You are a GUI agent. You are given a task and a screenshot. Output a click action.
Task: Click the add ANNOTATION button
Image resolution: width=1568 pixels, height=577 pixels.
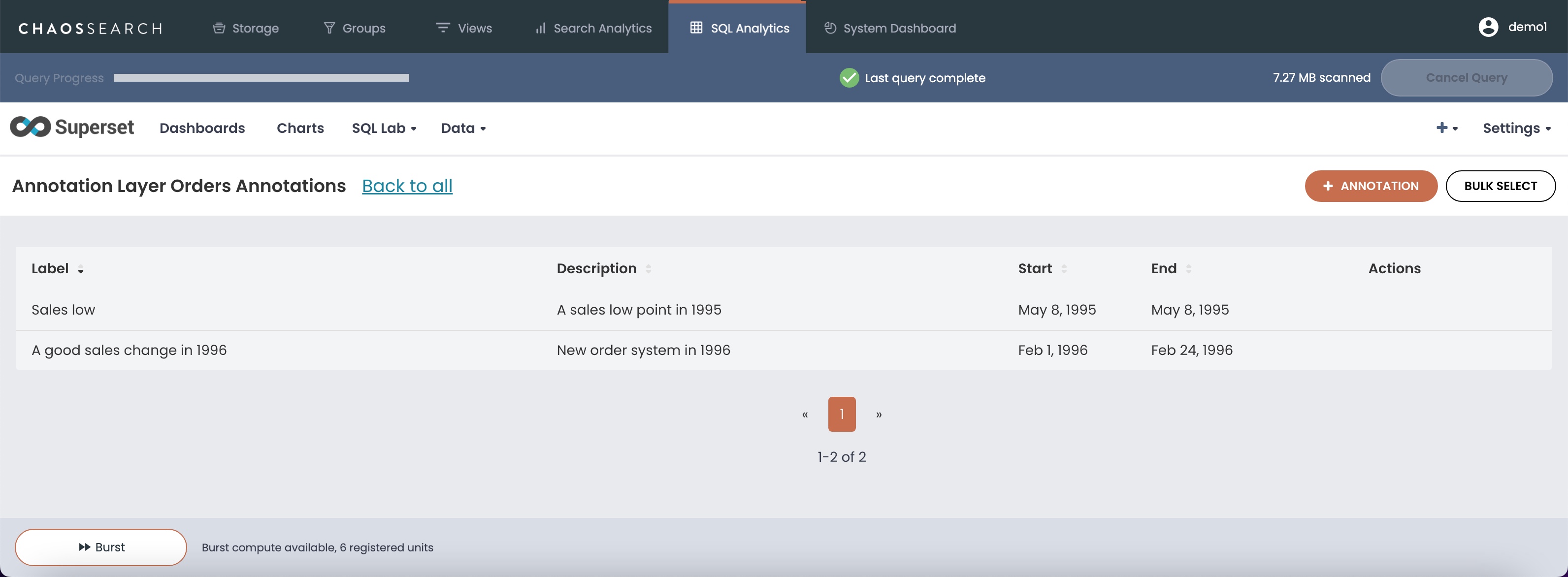tap(1371, 186)
